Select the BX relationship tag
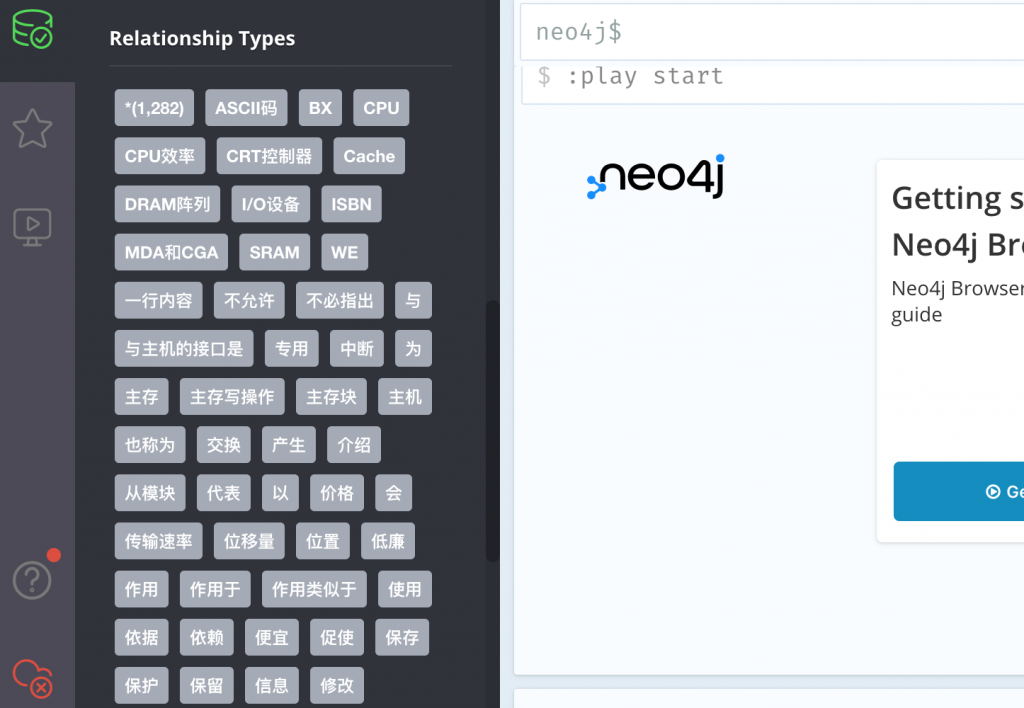The image size is (1024, 708). click(x=320, y=108)
